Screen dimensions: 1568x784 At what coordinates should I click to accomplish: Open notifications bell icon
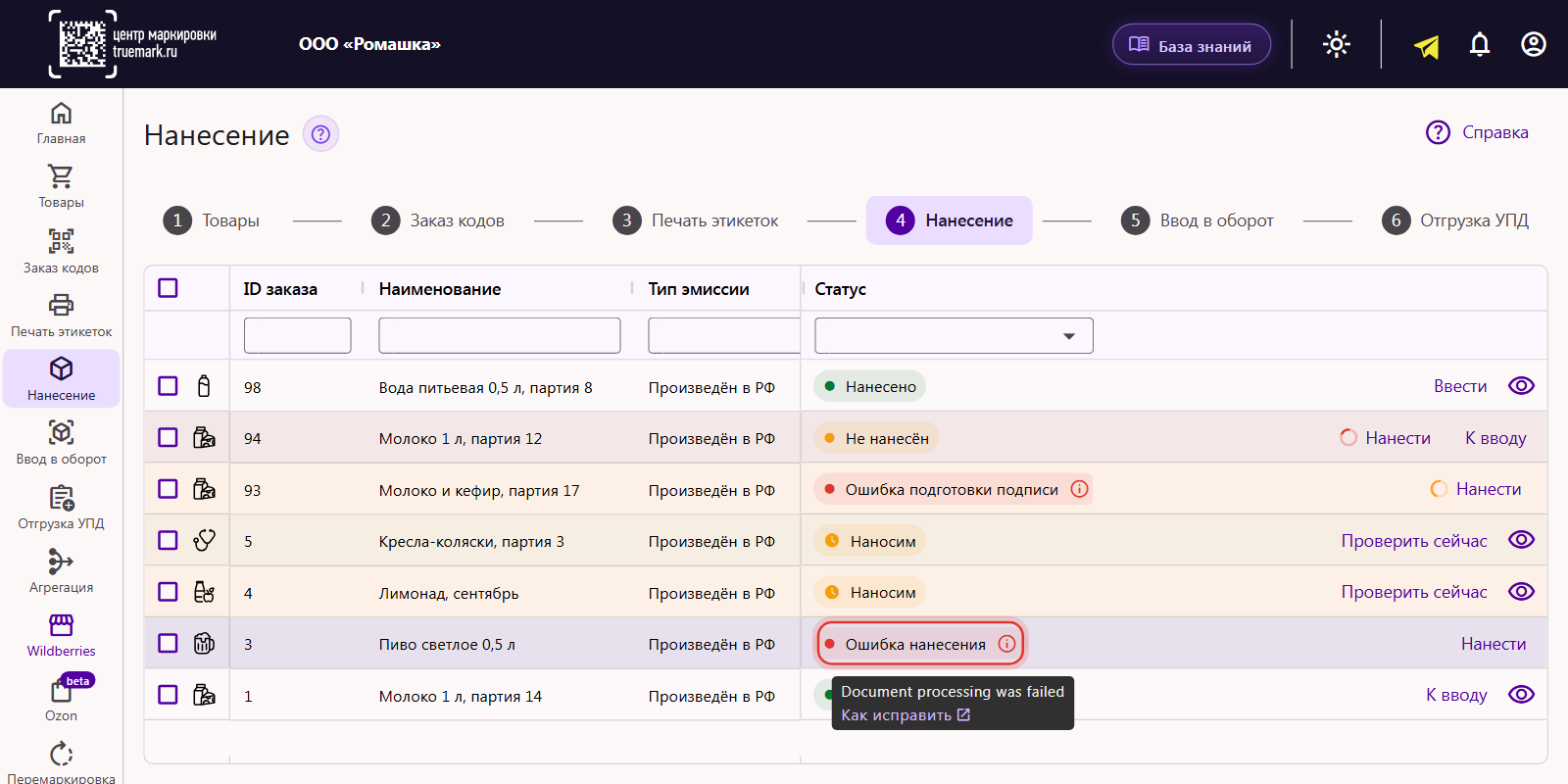(1480, 44)
